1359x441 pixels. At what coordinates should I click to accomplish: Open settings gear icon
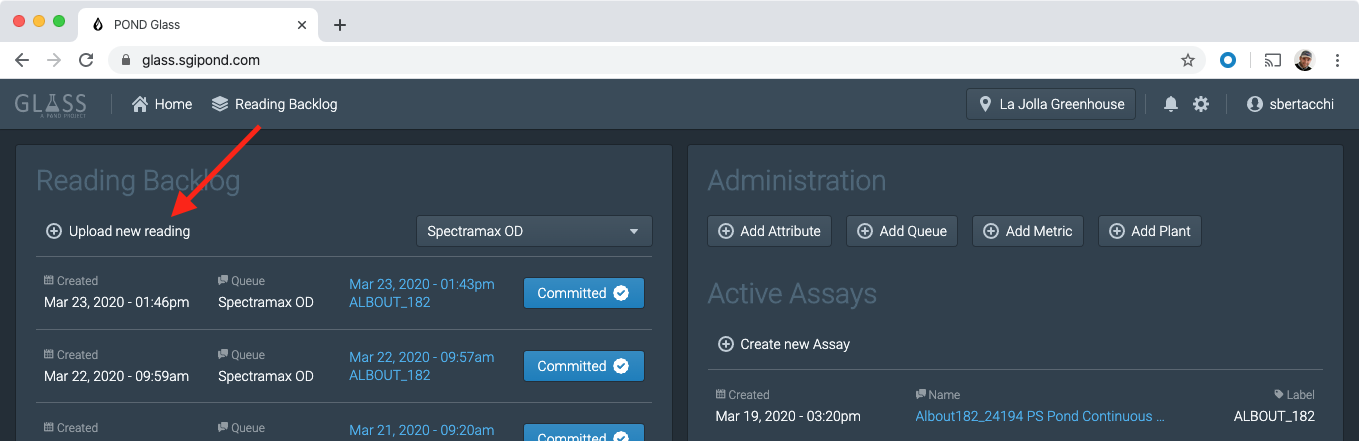pos(1201,104)
